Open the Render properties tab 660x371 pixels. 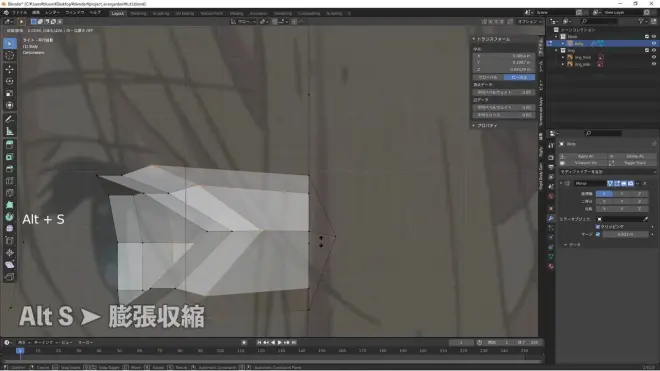pyautogui.click(x=551, y=157)
